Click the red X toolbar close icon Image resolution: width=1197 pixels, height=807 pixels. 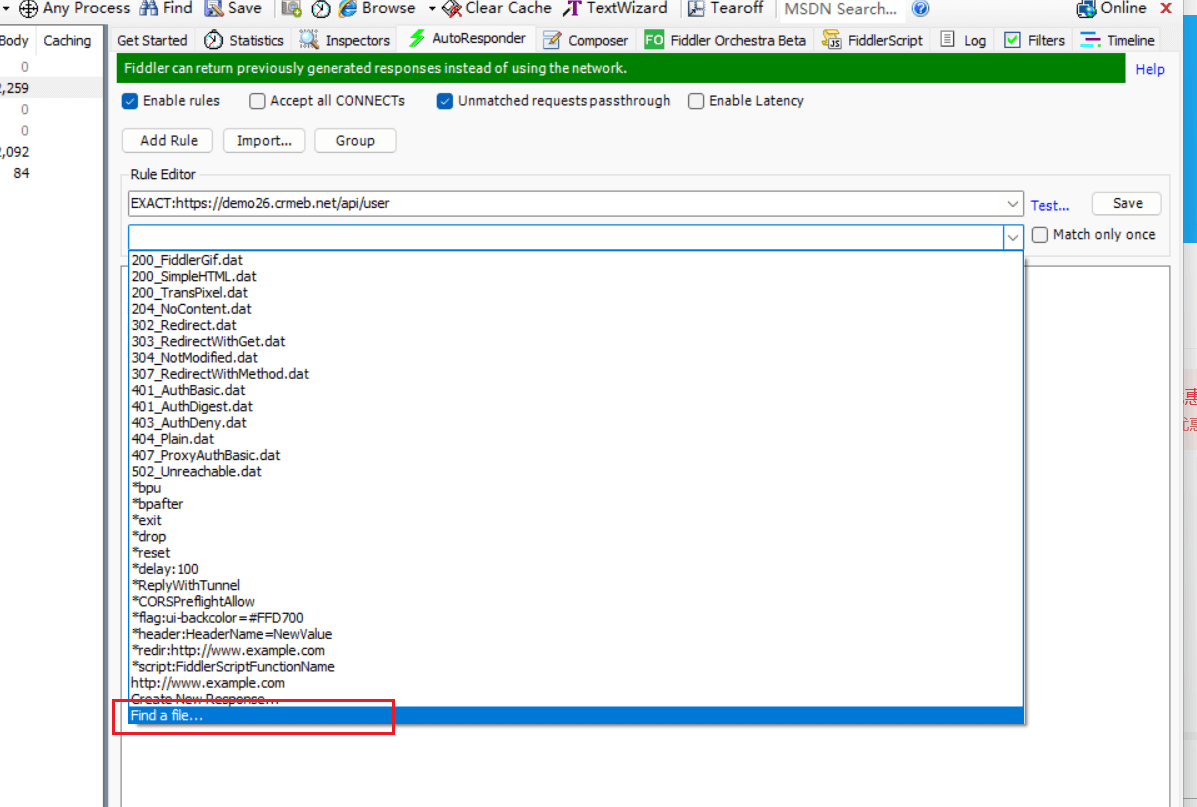point(1166,8)
